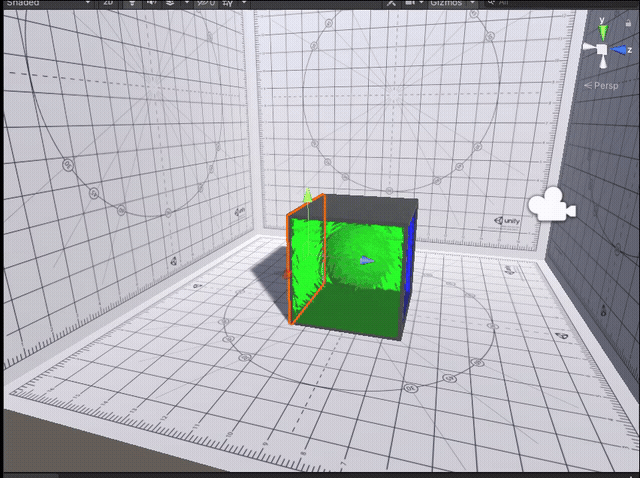Image resolution: width=640 pixels, height=478 pixels.
Task: Select the white camera gizmo icon
Action: pos(552,204)
